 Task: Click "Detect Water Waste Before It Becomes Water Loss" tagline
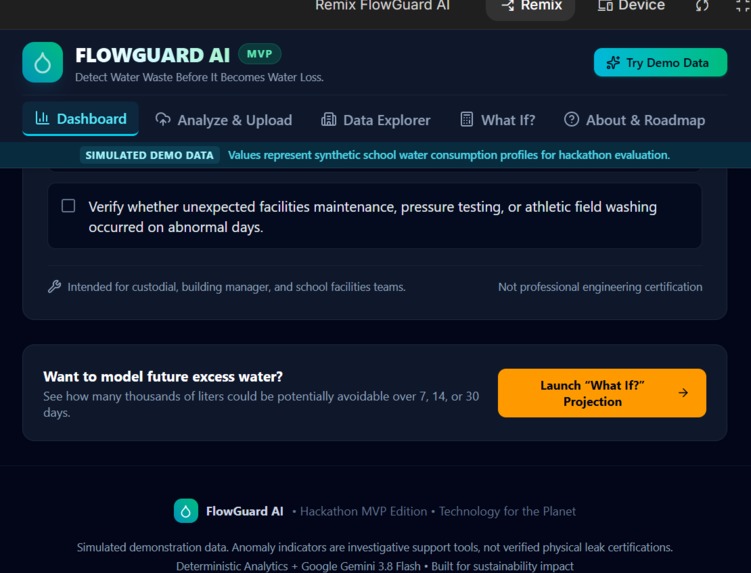tap(199, 77)
